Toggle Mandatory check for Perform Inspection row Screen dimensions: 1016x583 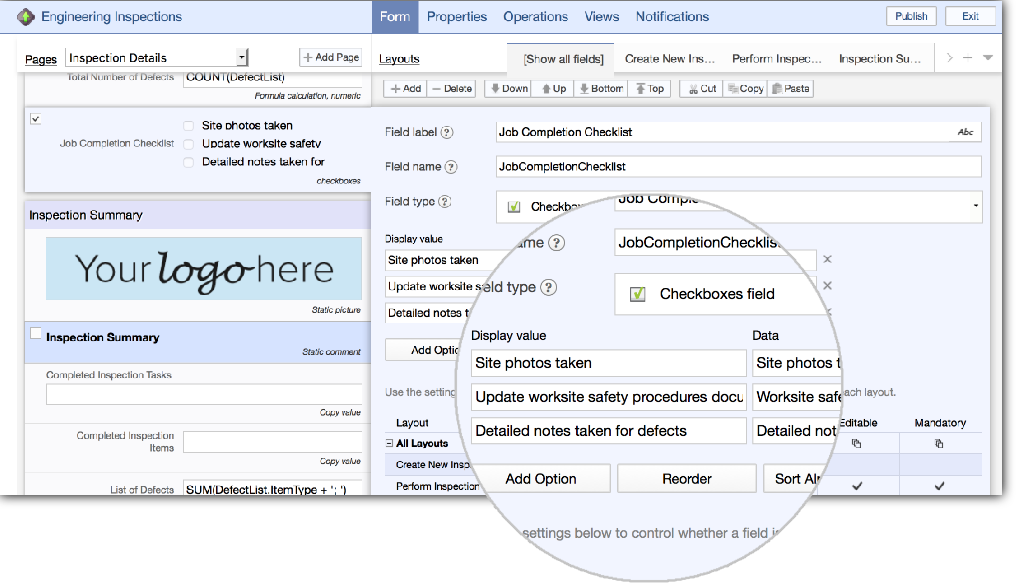coord(939,486)
